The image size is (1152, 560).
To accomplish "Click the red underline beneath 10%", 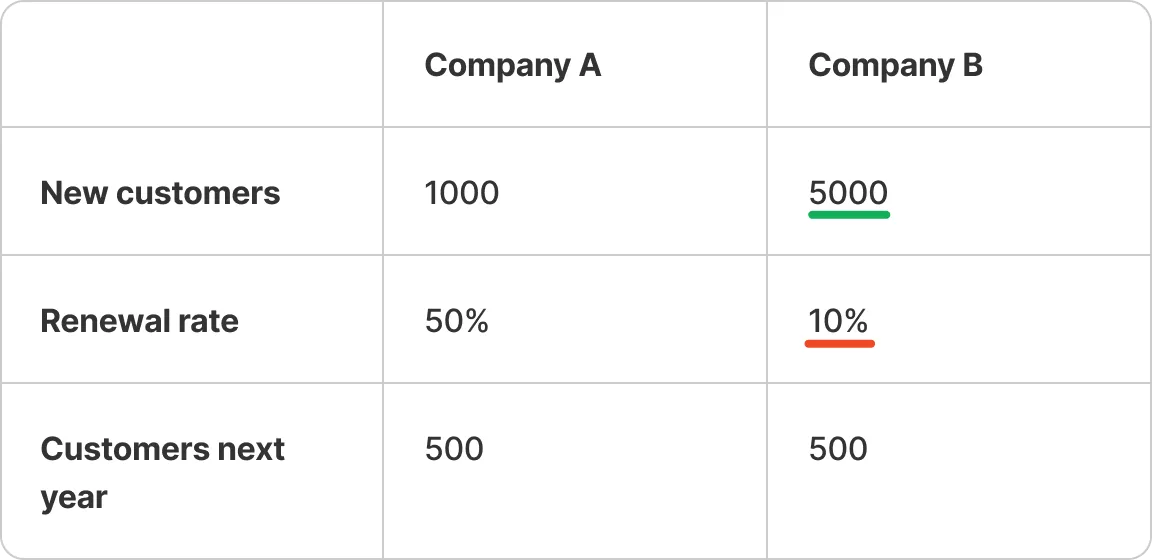I will [x=840, y=343].
